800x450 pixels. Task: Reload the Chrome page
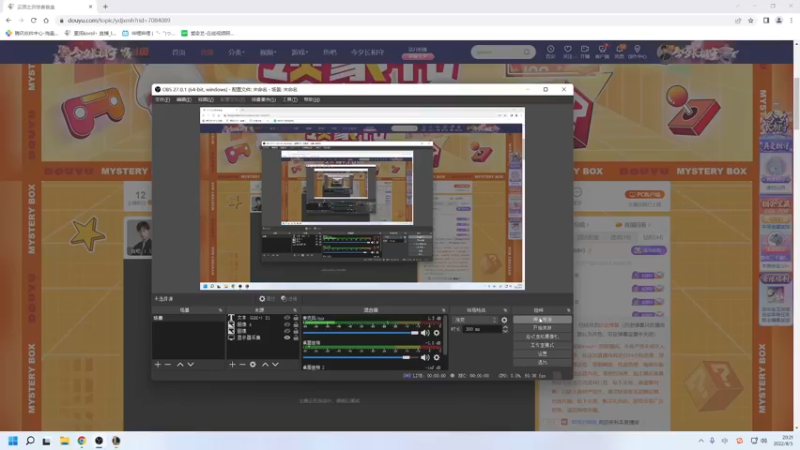click(x=34, y=20)
